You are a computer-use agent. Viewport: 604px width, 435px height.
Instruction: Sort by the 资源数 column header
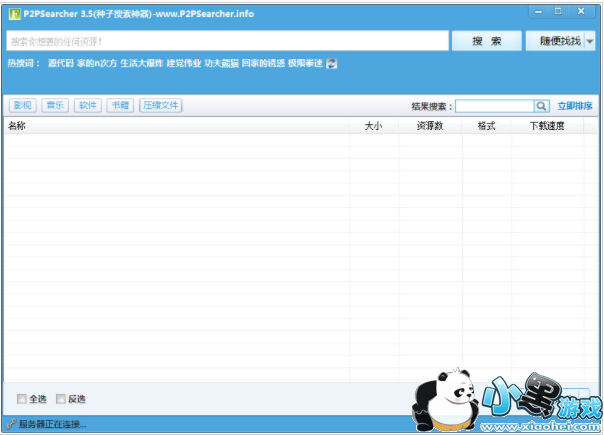pyautogui.click(x=430, y=126)
